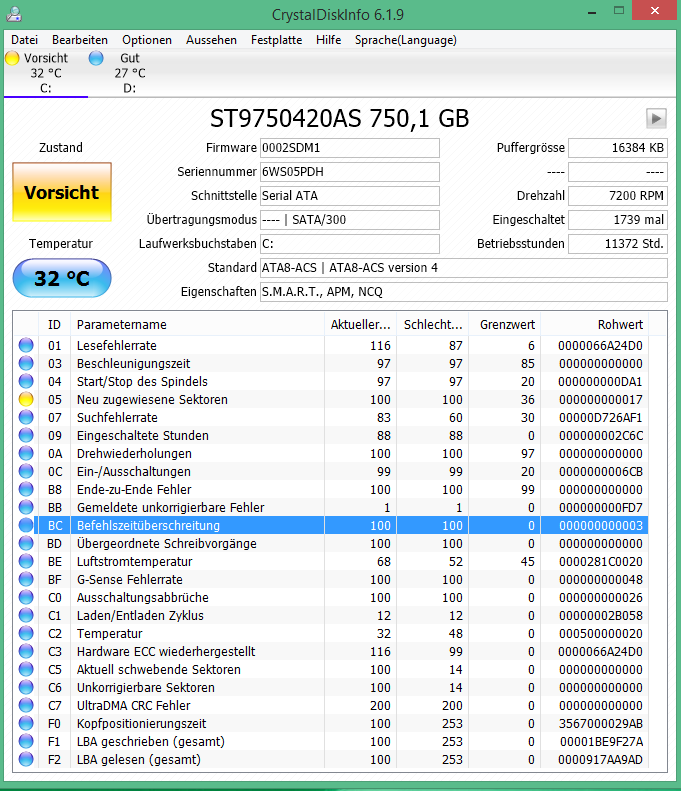Select the Ende-zu-Ende Fehler row
The width and height of the screenshot is (681, 791).
click(x=332, y=489)
